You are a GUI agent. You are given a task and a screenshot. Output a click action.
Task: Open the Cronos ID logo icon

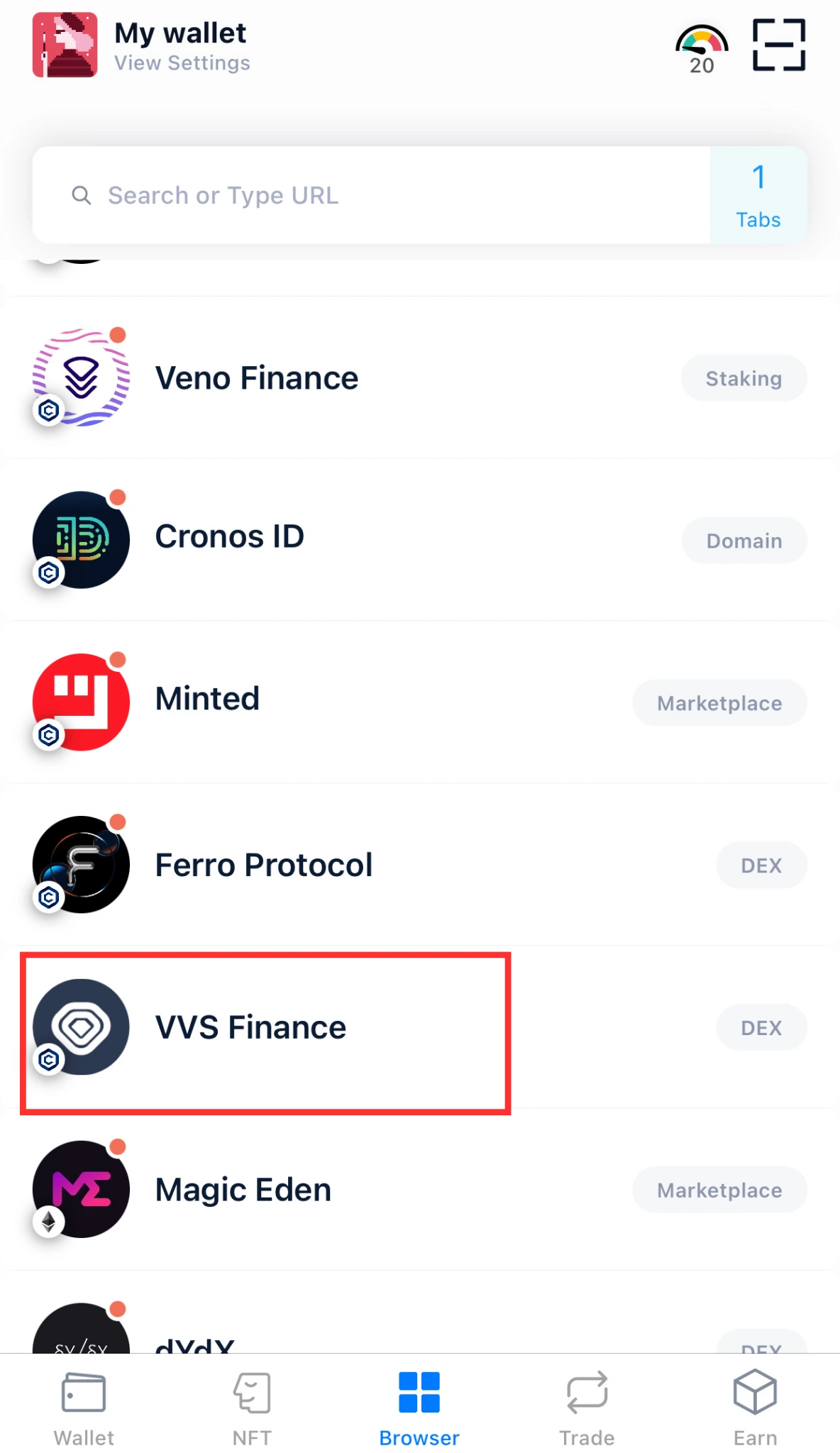pos(81,540)
